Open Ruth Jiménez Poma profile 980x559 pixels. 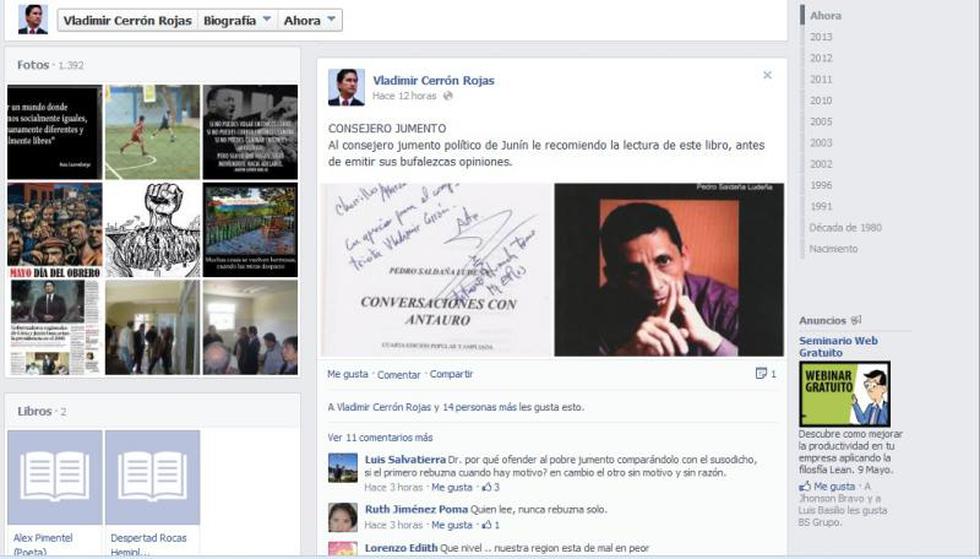coord(416,509)
